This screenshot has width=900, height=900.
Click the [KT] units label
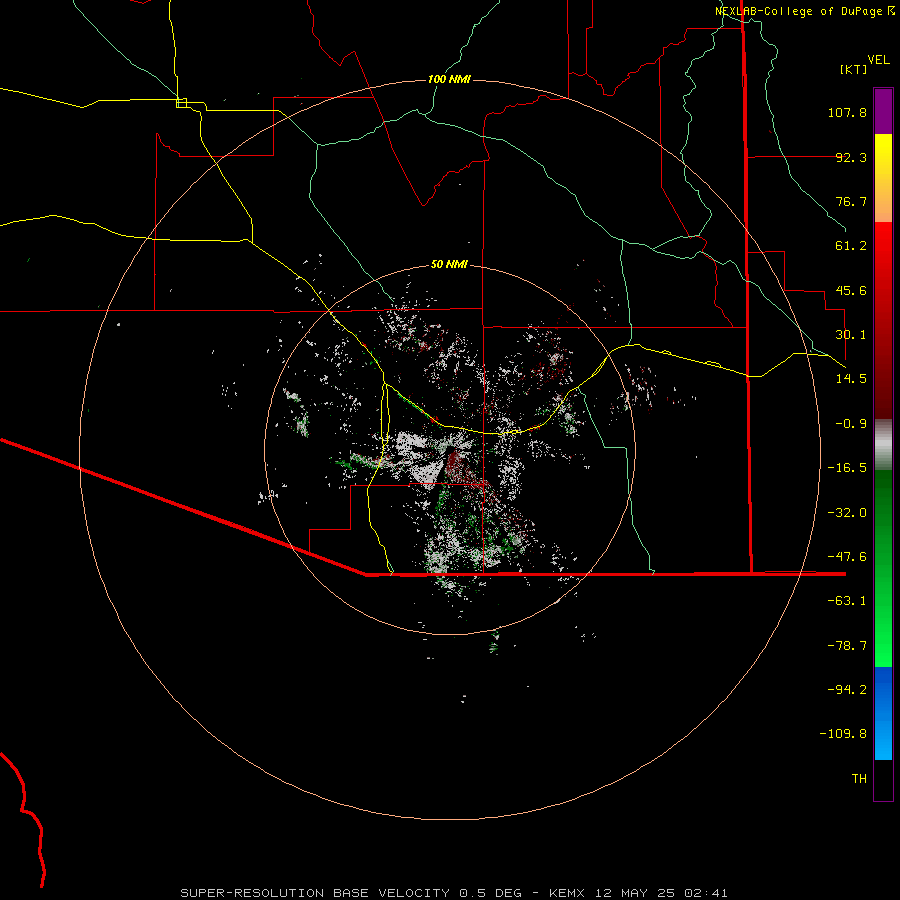click(x=854, y=69)
